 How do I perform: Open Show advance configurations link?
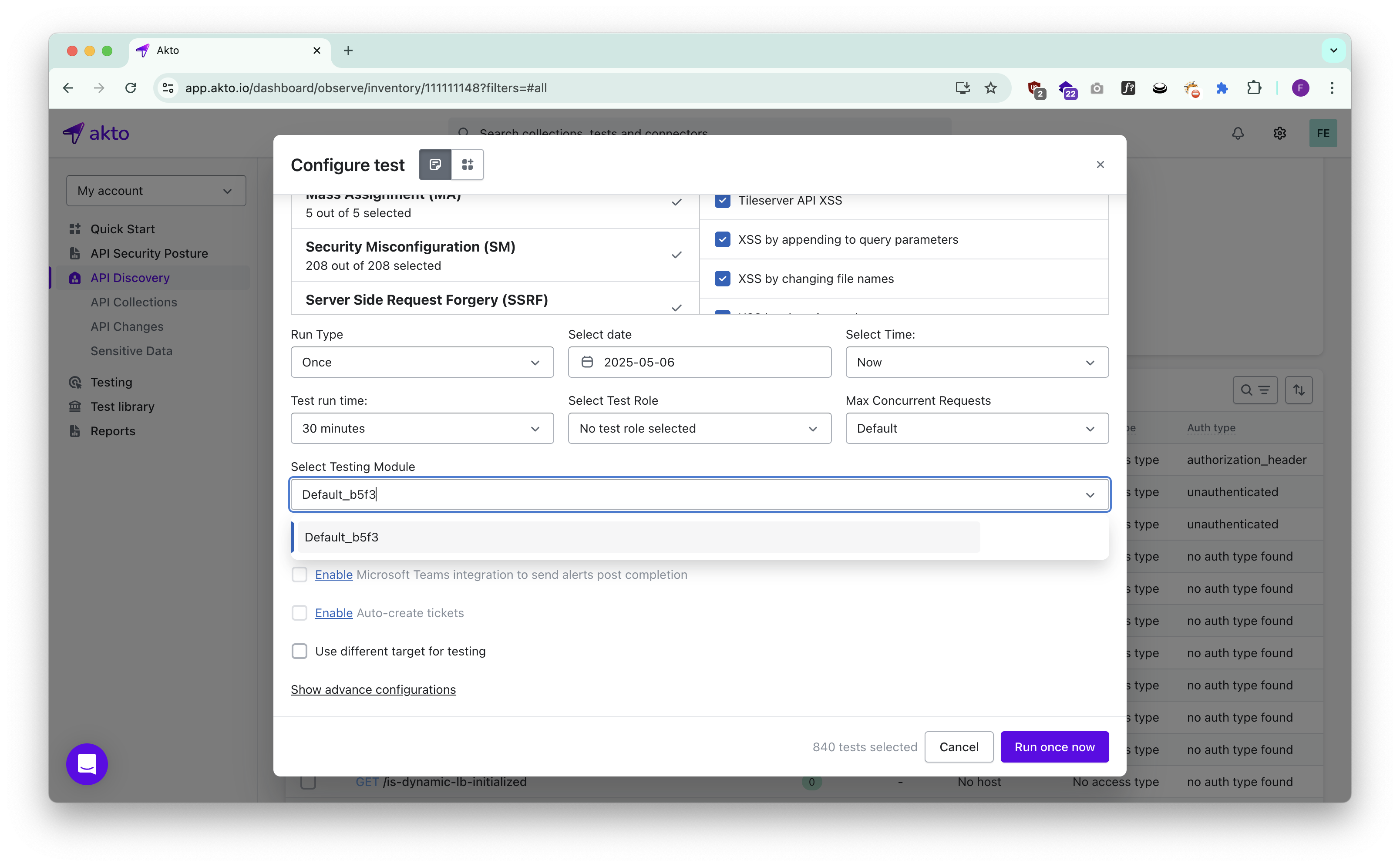pos(373,689)
